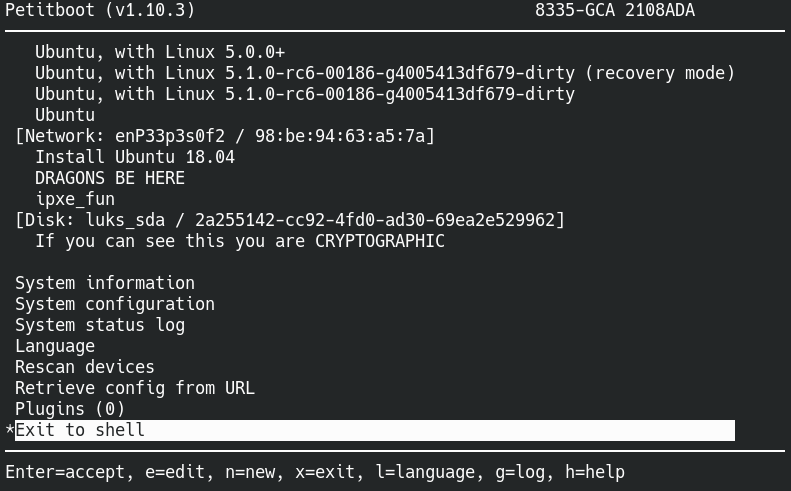Open Retrieve config from URL
The width and height of the screenshot is (791, 491).
[x=135, y=389]
